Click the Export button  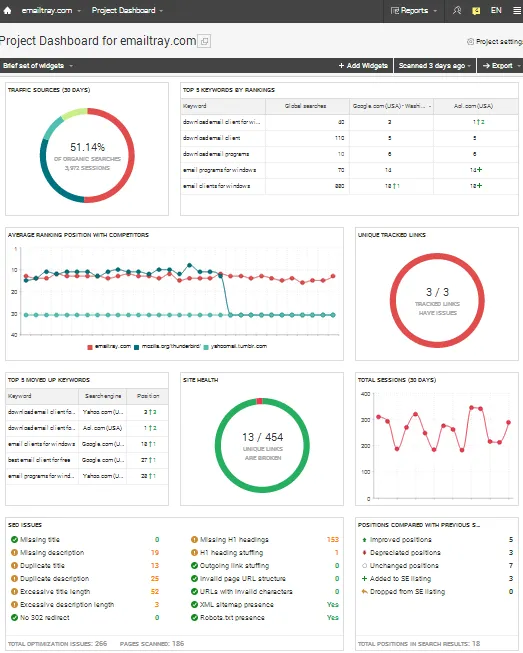(501, 66)
